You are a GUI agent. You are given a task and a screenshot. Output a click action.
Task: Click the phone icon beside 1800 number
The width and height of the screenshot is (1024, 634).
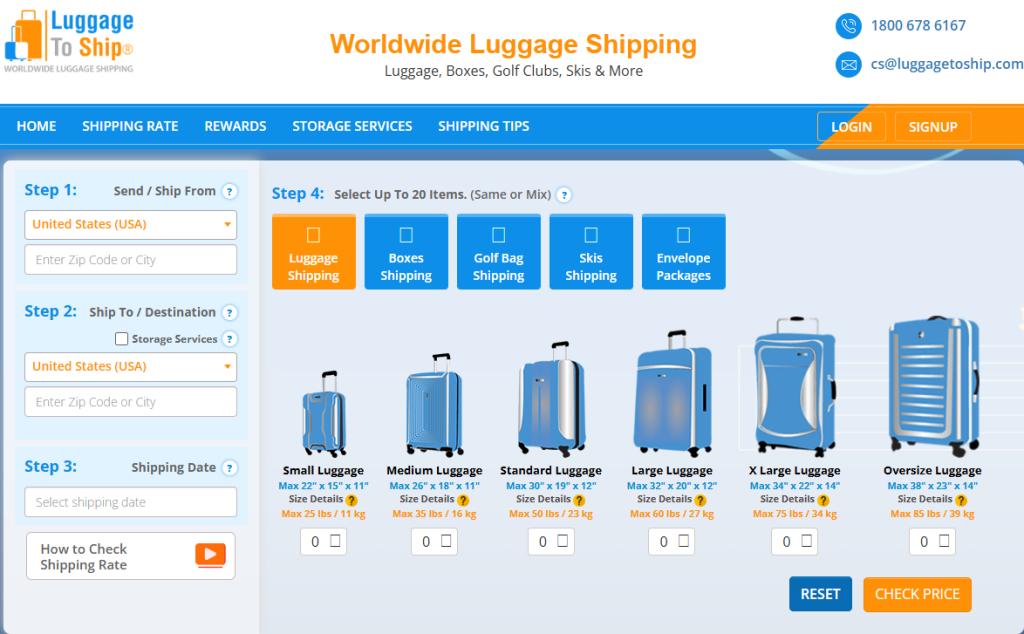click(x=848, y=25)
